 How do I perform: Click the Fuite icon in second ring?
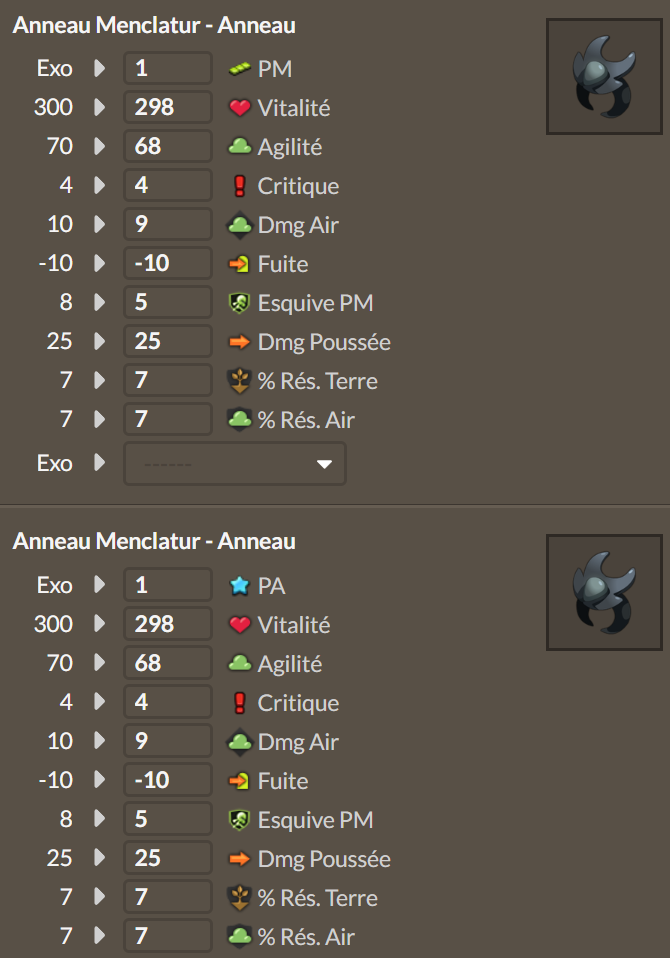point(239,781)
